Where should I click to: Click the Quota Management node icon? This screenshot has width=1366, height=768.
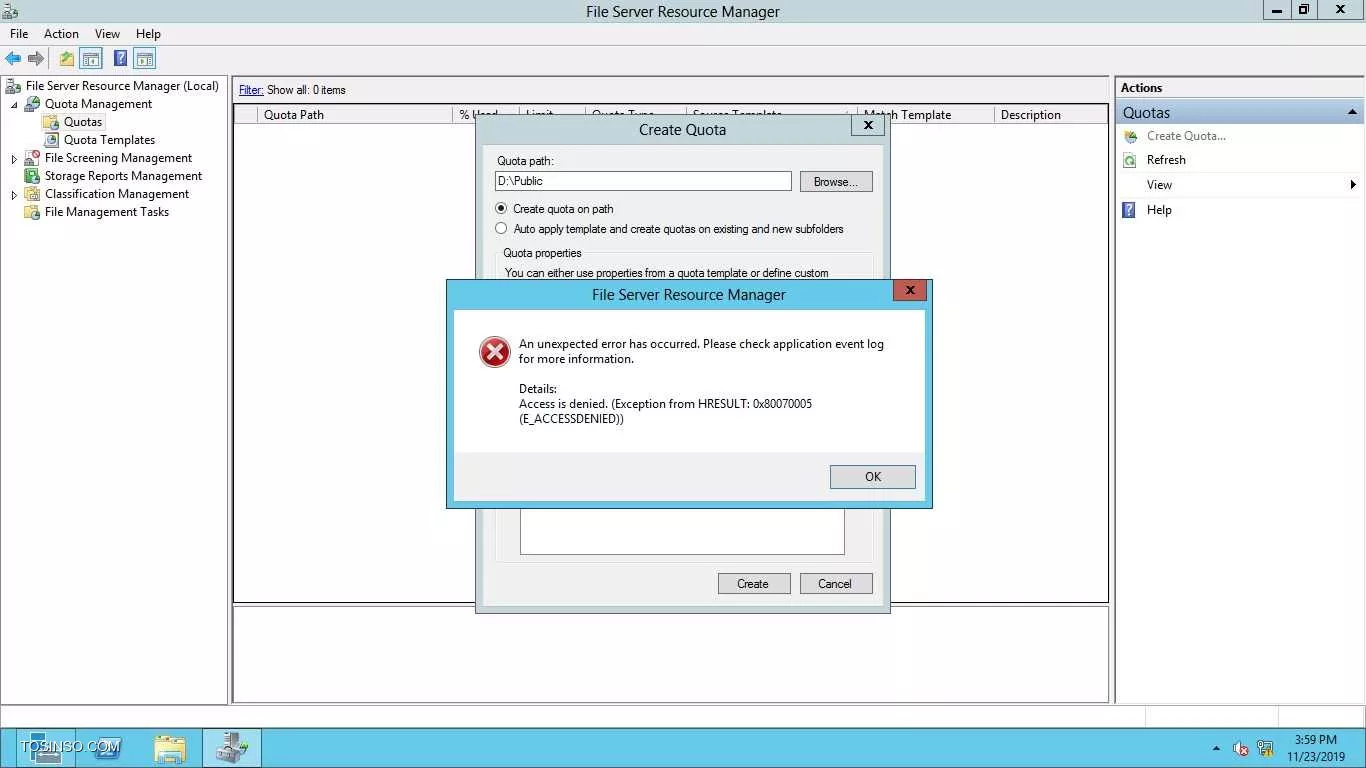click(x=32, y=104)
